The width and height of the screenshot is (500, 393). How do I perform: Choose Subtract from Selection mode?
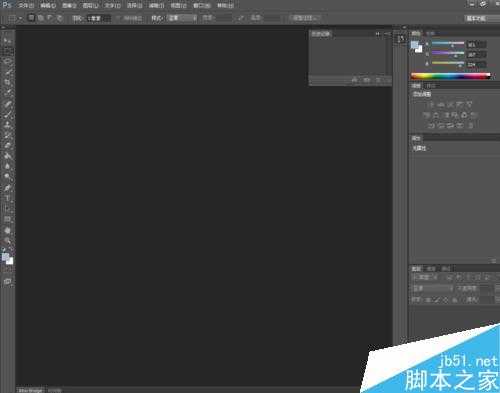pos(50,18)
